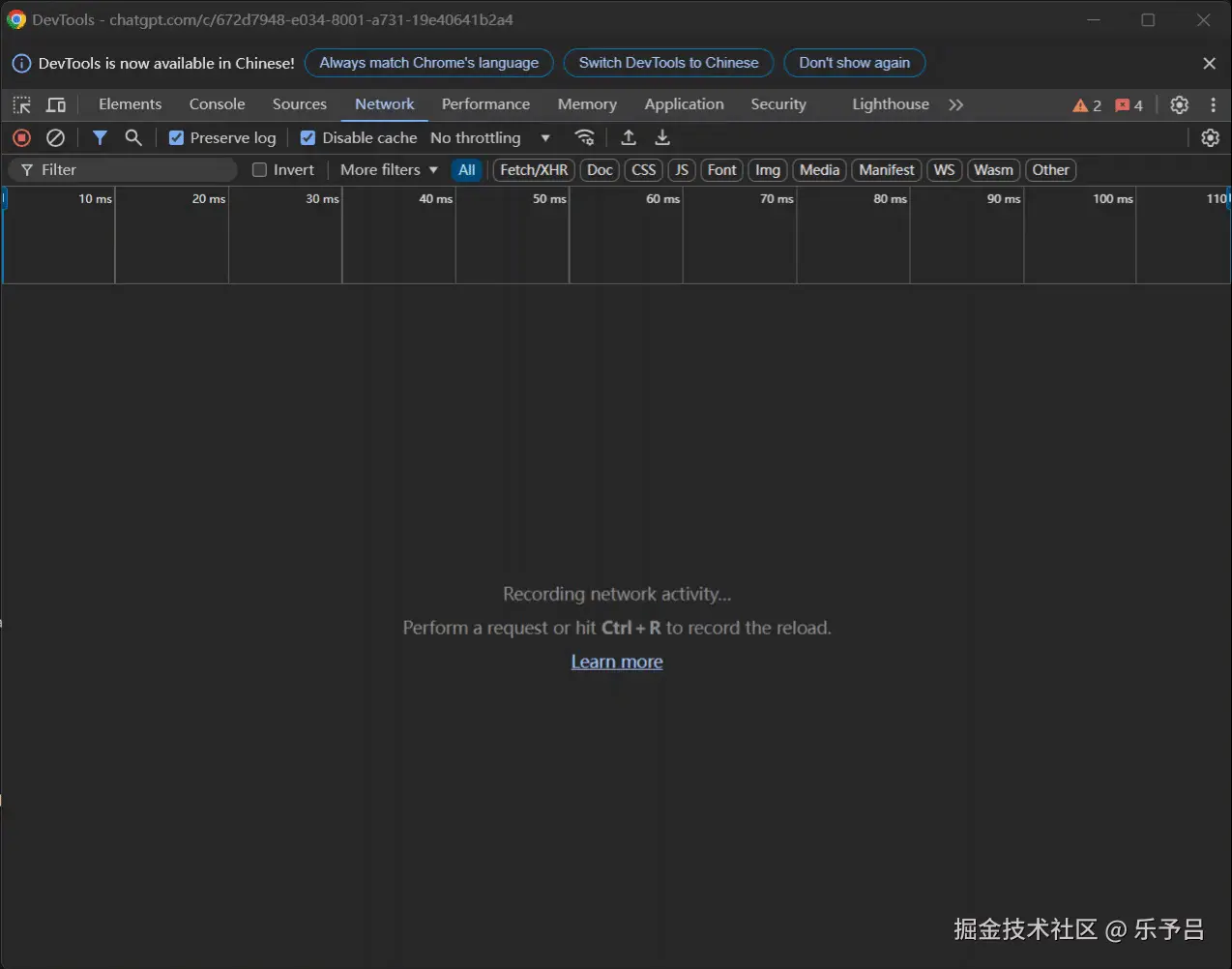
Task: Click the info icon in the notification bar
Action: click(21, 63)
